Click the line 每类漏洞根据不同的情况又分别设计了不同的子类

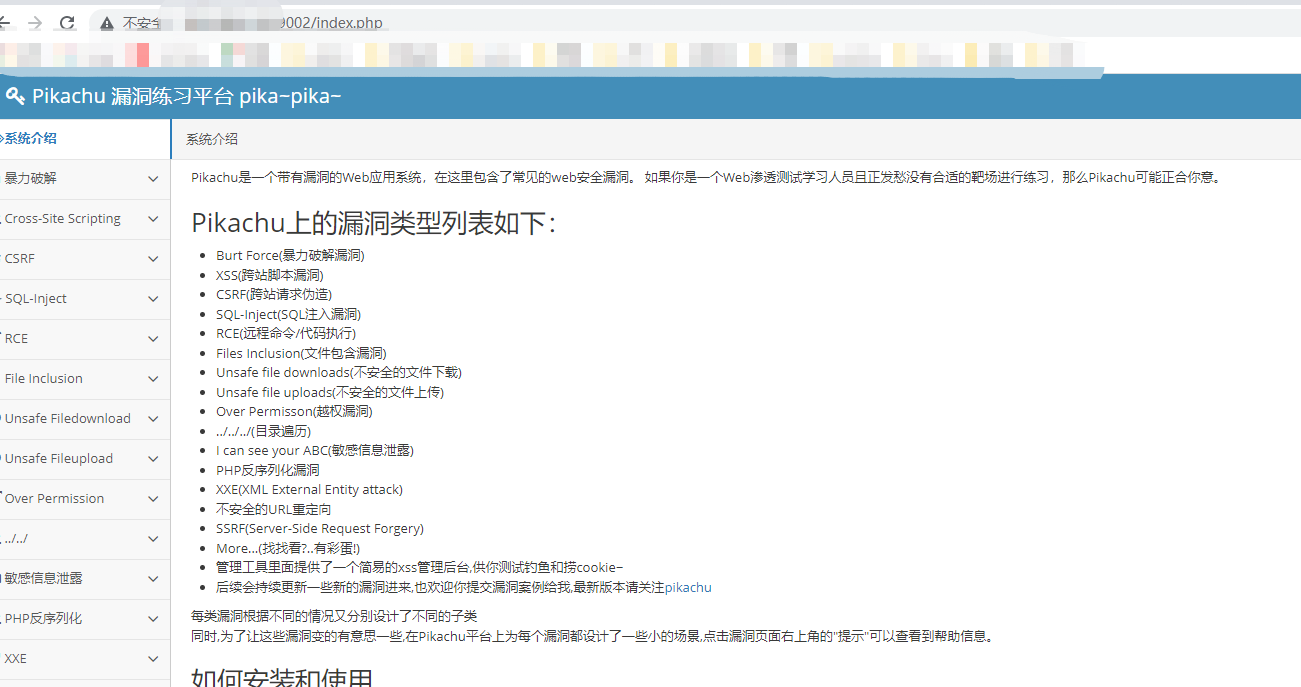(334, 616)
